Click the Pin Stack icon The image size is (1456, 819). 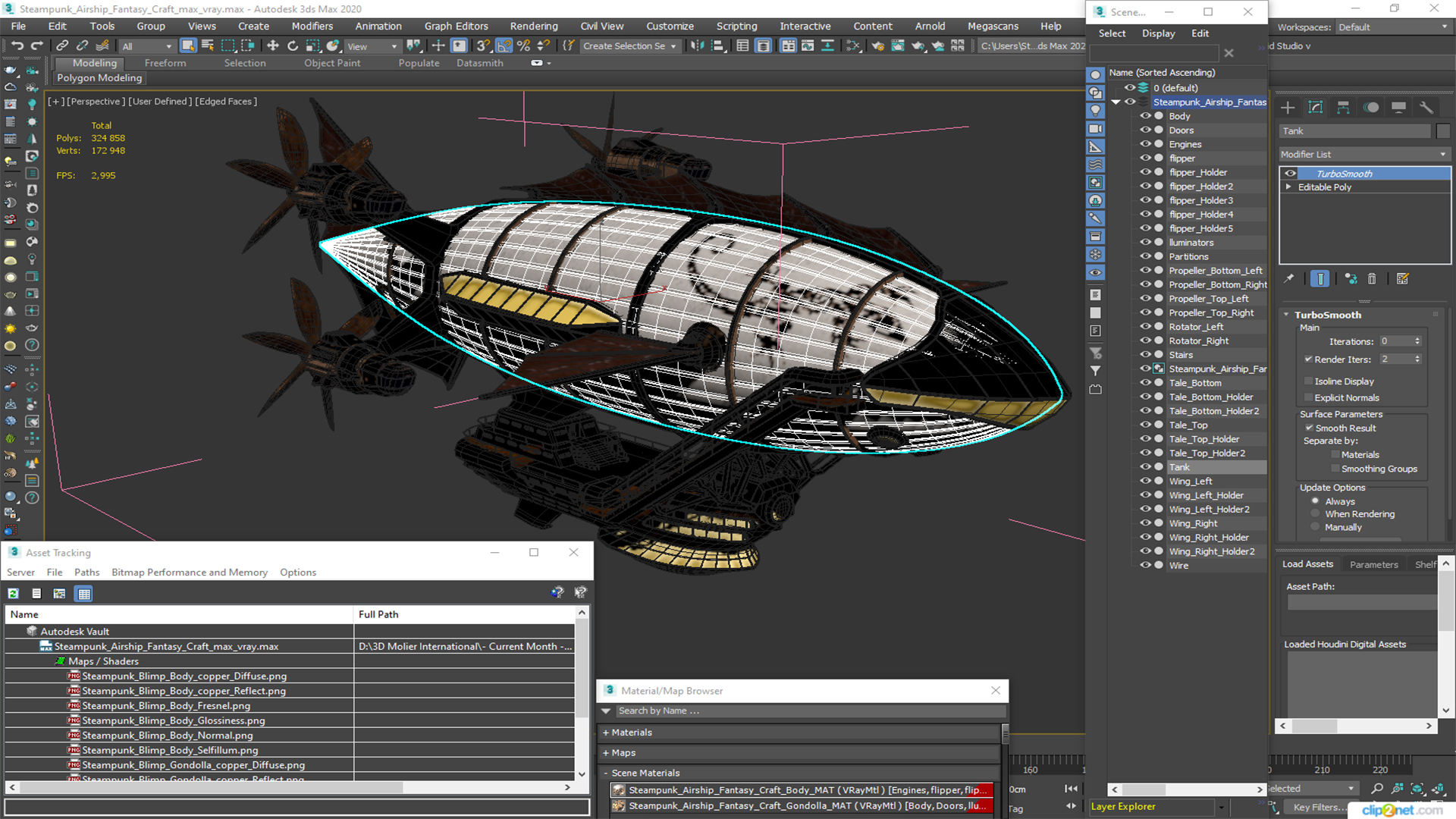tap(1288, 279)
